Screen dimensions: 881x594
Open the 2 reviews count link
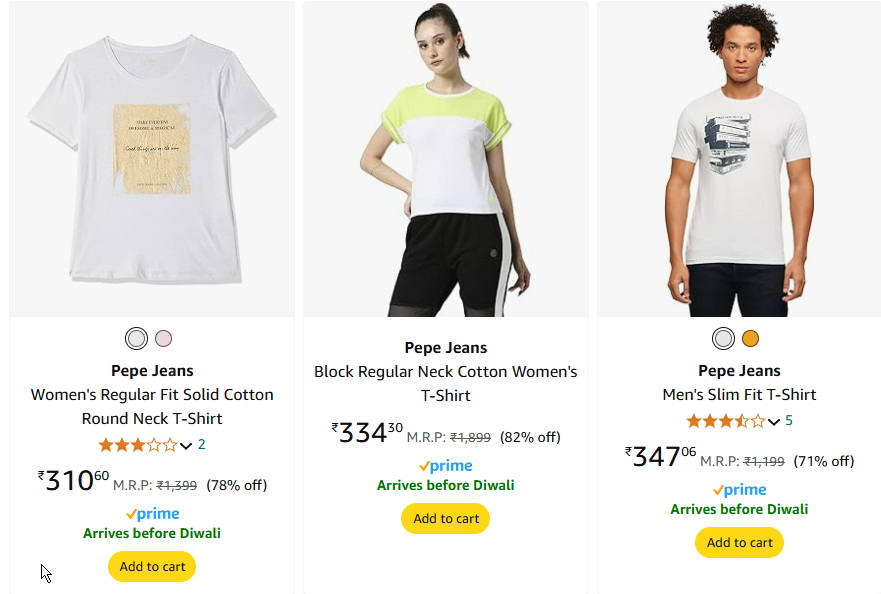click(x=202, y=445)
